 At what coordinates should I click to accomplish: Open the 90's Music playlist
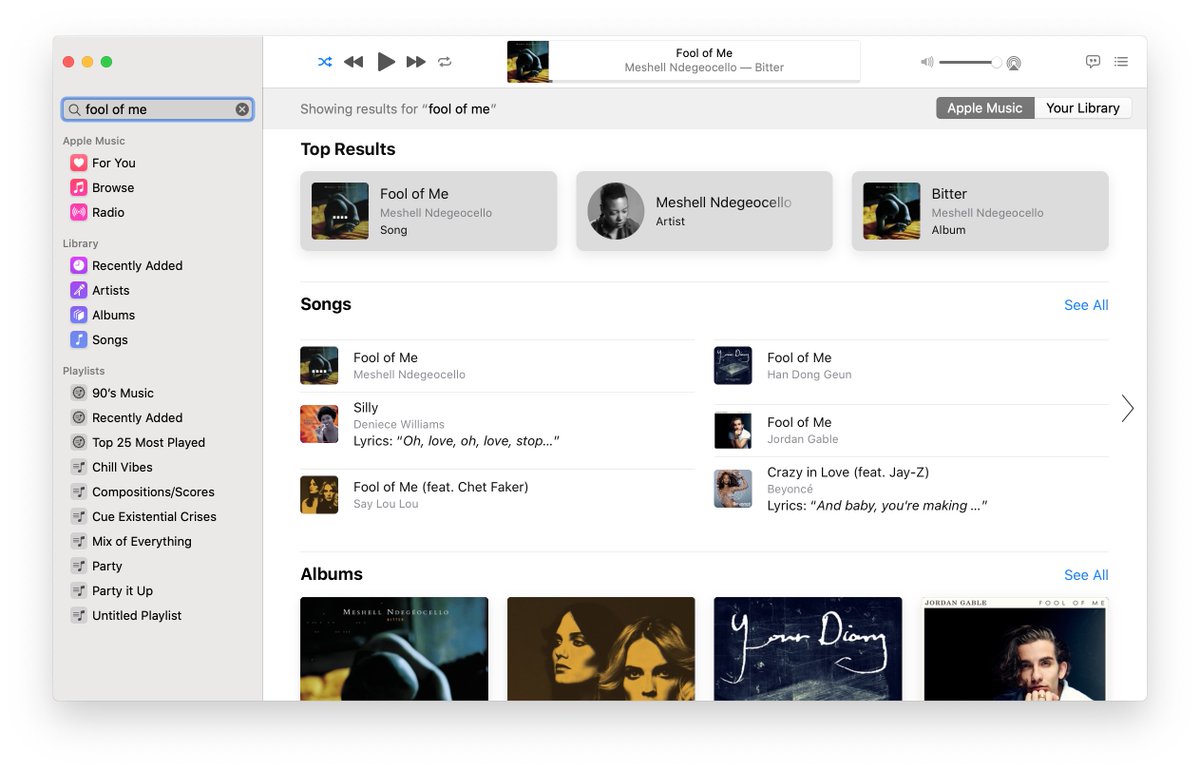(x=112, y=393)
